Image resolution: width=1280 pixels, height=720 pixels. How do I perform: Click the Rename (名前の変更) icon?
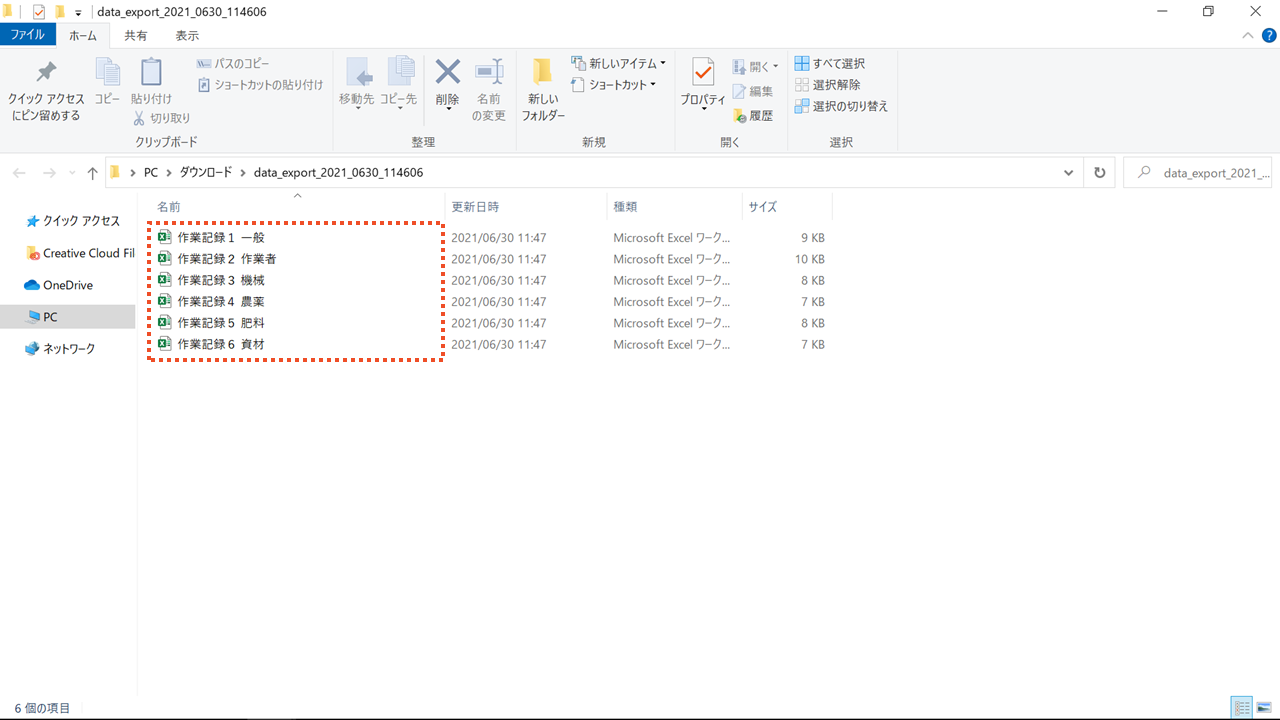click(x=489, y=74)
